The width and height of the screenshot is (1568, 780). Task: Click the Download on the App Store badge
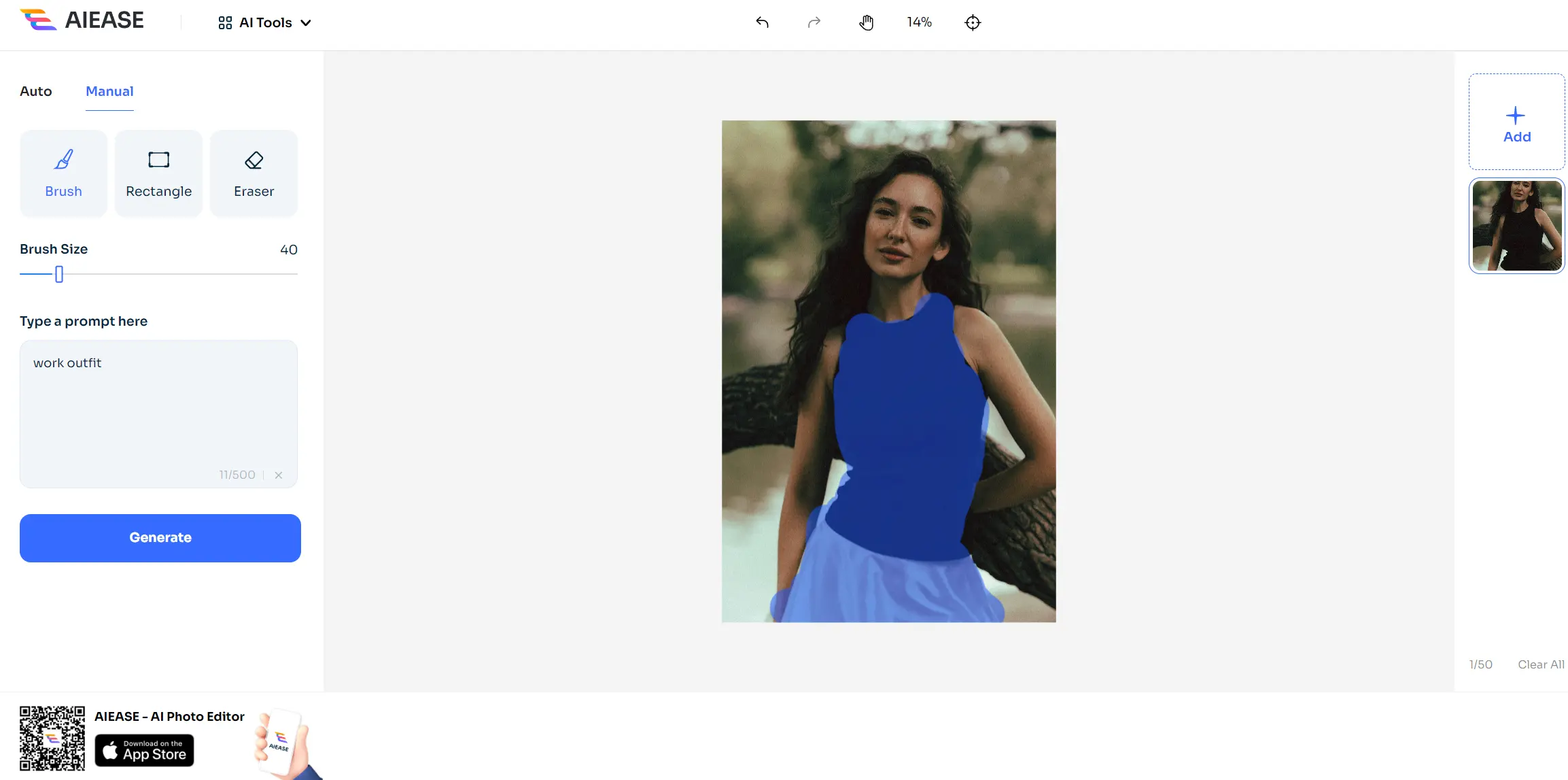(x=144, y=750)
